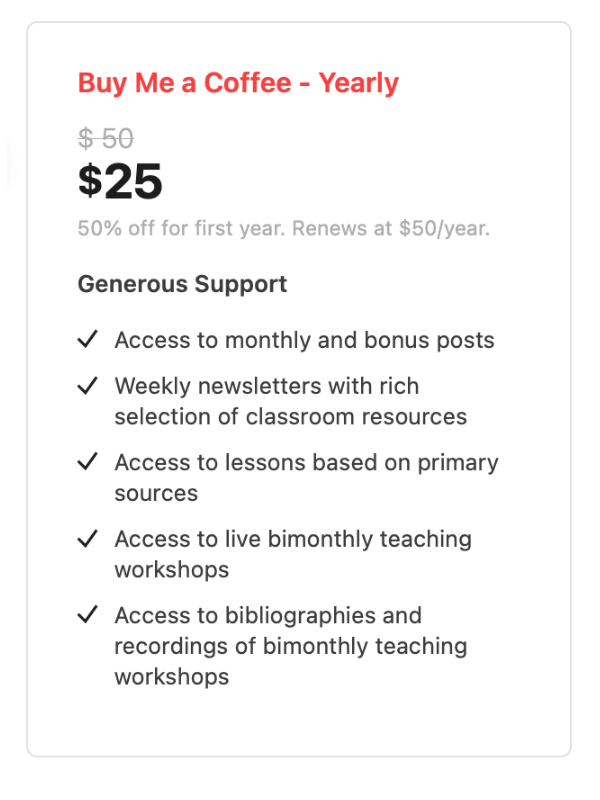Click the checkmark beside Weekly newsletters
Screen dimensions: 600x800
click(87, 386)
